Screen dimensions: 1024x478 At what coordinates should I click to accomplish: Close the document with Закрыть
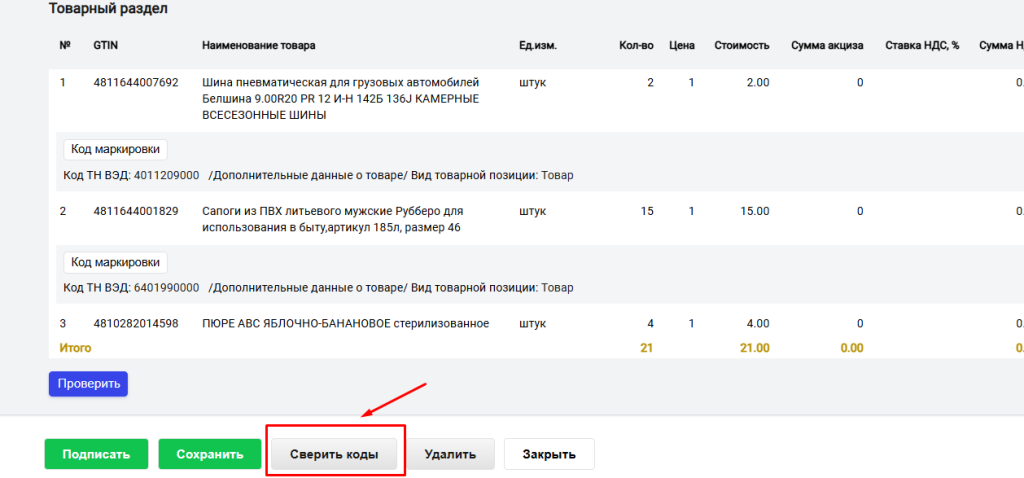coord(549,454)
